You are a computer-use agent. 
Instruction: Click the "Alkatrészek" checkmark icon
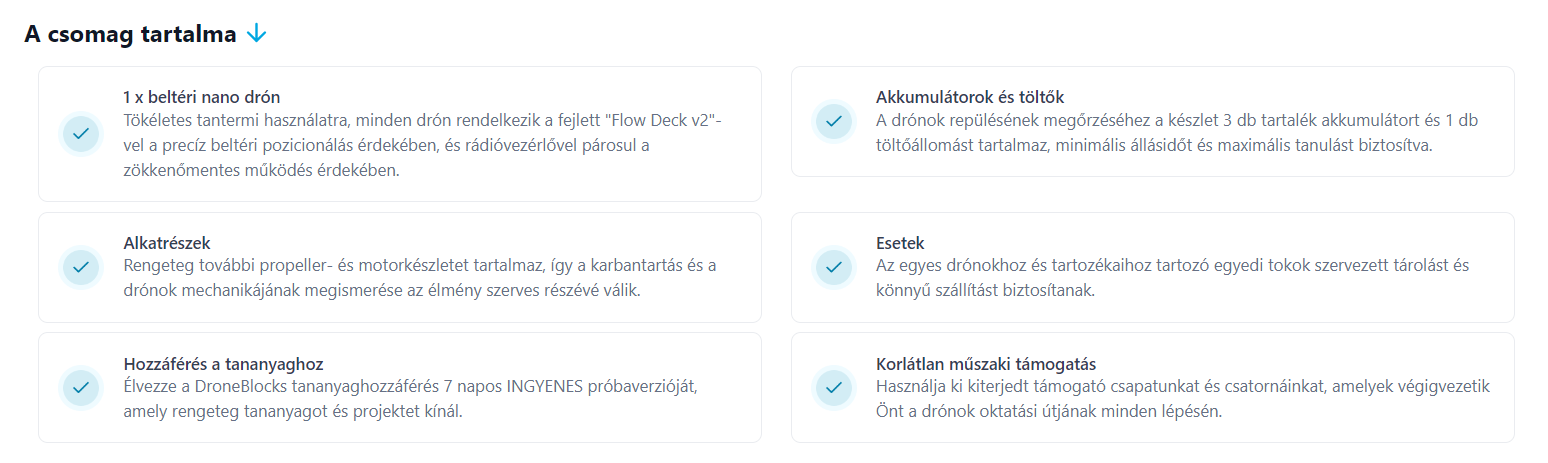81,267
